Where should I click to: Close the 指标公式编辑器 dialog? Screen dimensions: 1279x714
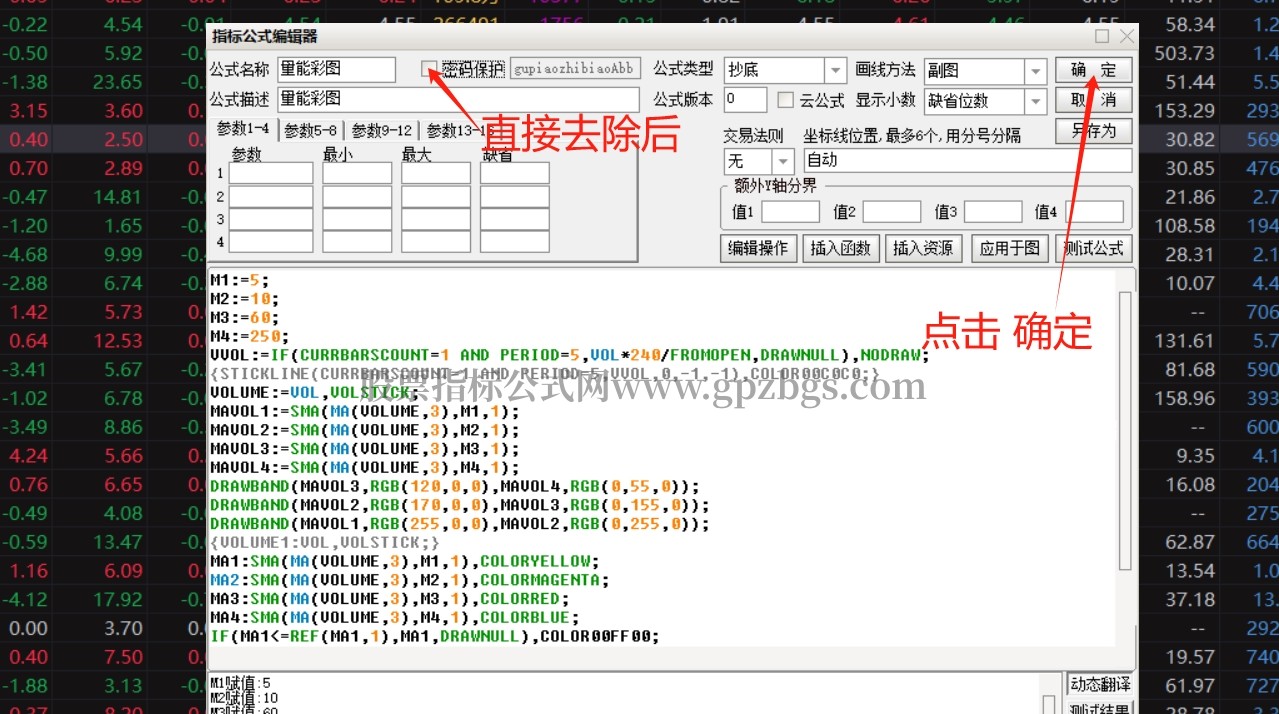[1127, 36]
